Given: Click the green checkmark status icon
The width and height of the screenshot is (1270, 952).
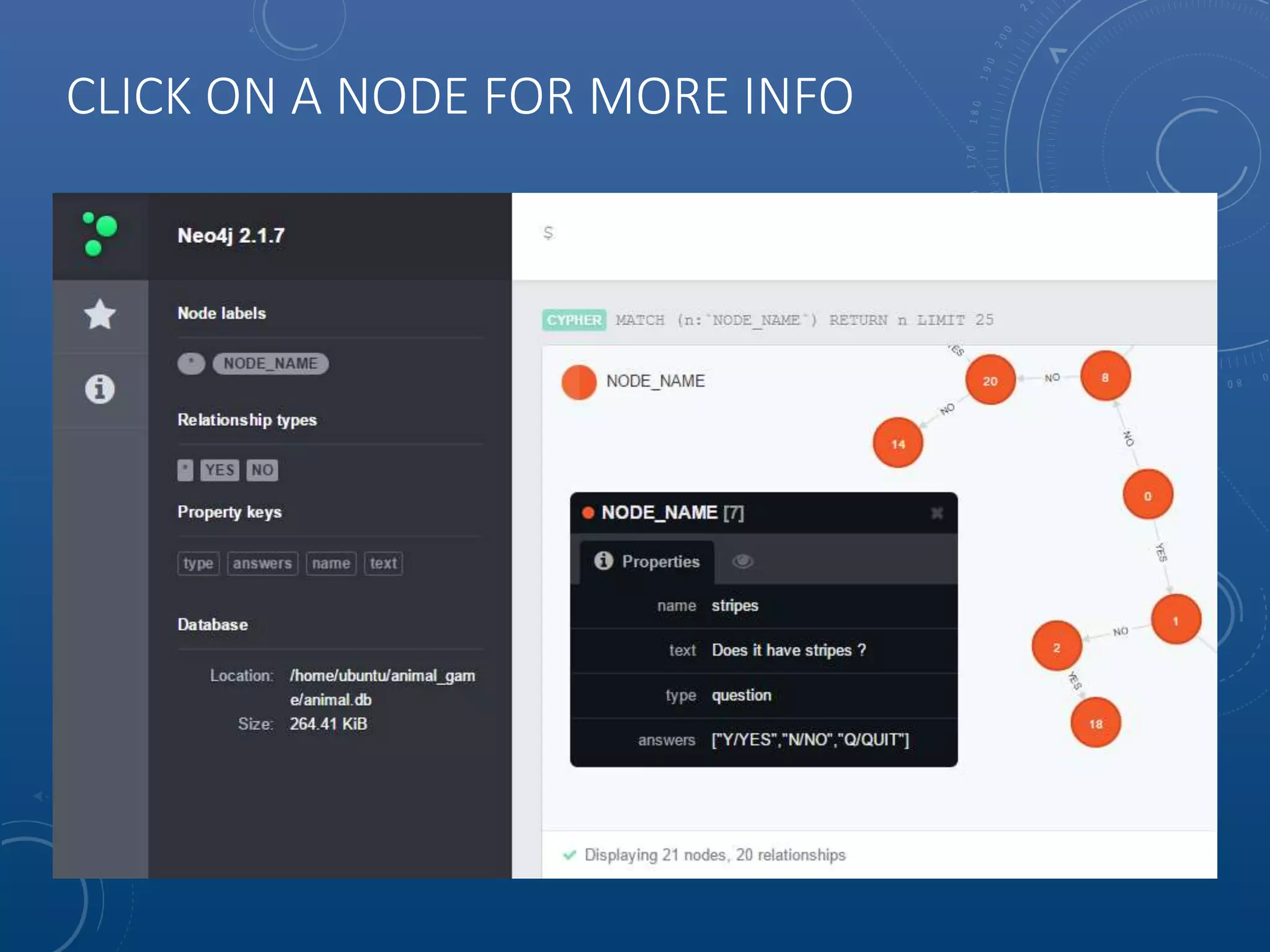Looking at the screenshot, I should [x=569, y=855].
